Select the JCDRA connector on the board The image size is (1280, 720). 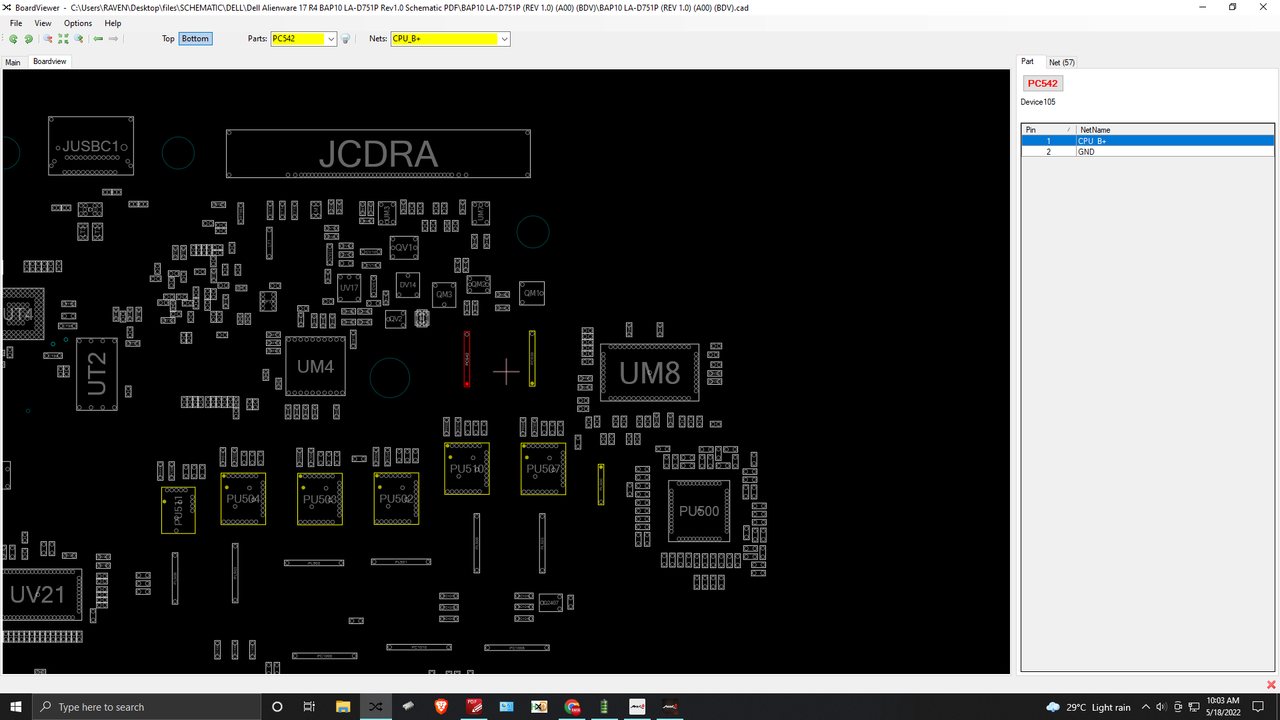point(378,153)
